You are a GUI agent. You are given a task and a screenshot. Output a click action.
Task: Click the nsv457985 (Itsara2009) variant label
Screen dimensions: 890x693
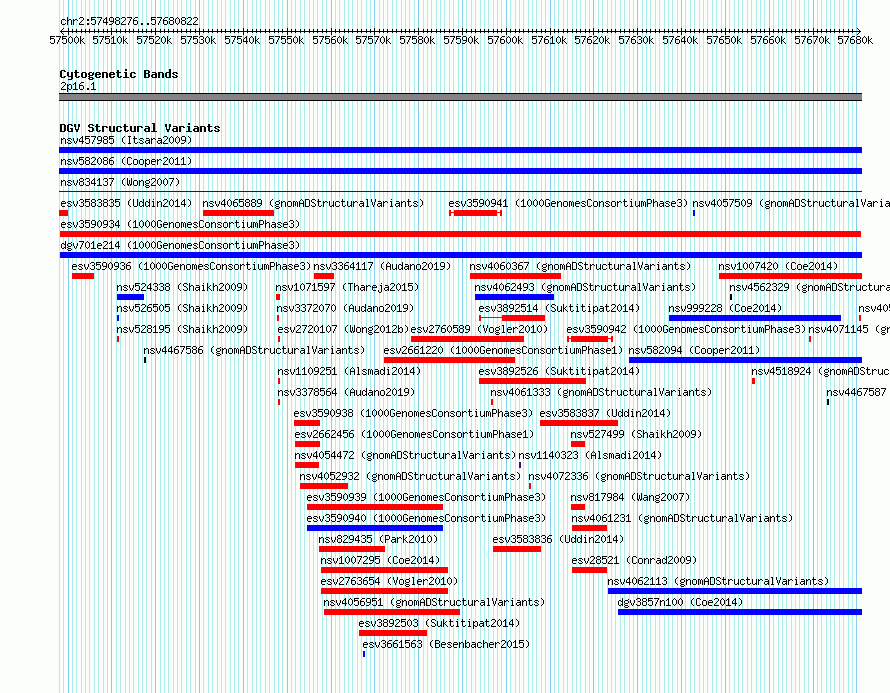click(126, 140)
